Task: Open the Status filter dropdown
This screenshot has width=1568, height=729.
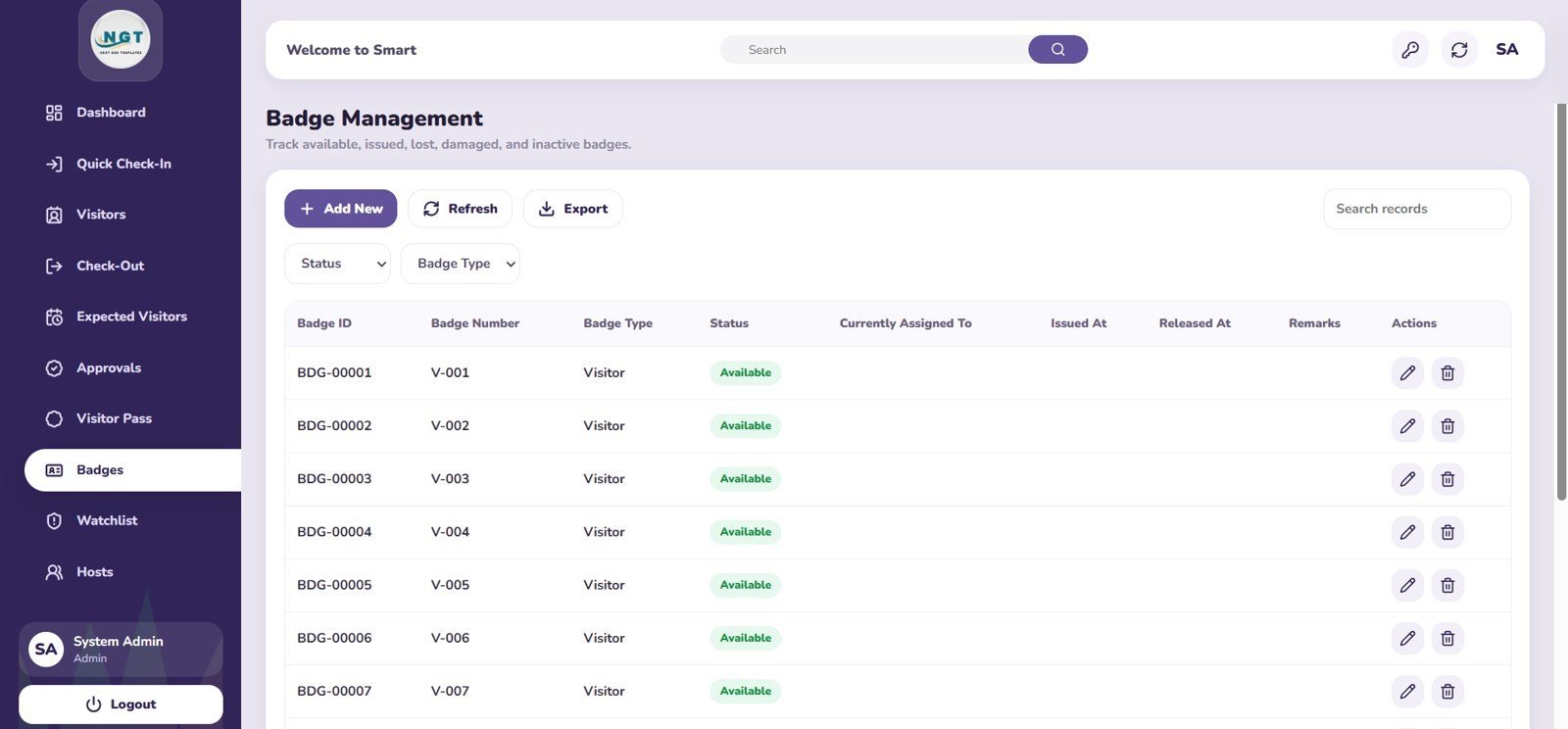Action: tap(337, 264)
